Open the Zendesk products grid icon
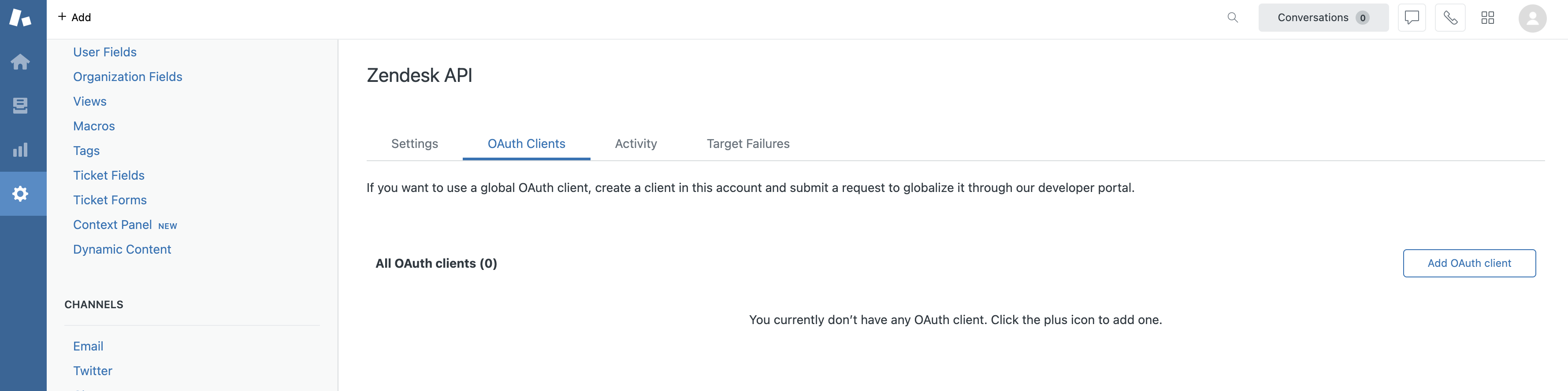This screenshot has width=1568, height=391. tap(1488, 17)
